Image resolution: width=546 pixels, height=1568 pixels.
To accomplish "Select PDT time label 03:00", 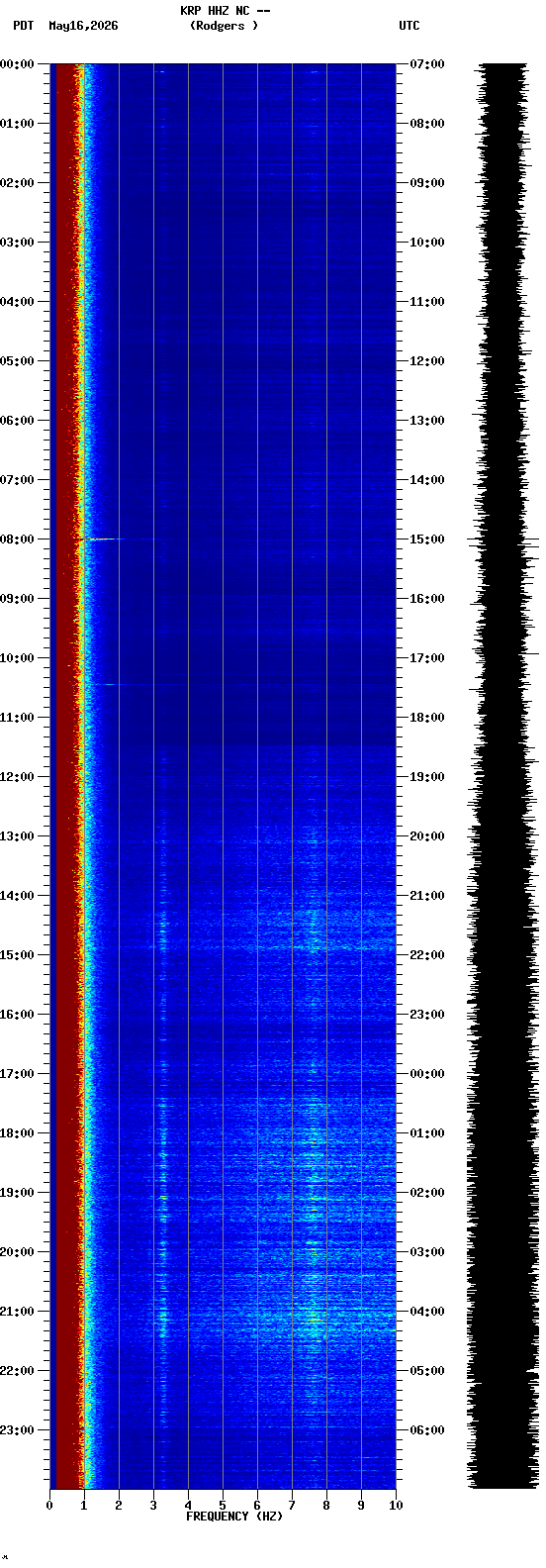I will pos(17,243).
